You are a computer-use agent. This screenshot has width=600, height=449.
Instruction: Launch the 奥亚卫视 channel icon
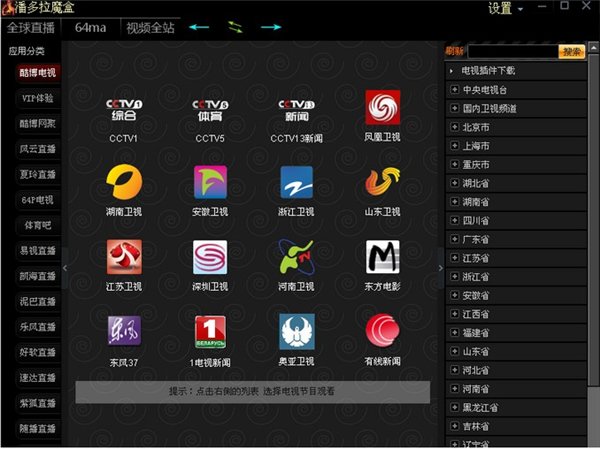pos(297,331)
